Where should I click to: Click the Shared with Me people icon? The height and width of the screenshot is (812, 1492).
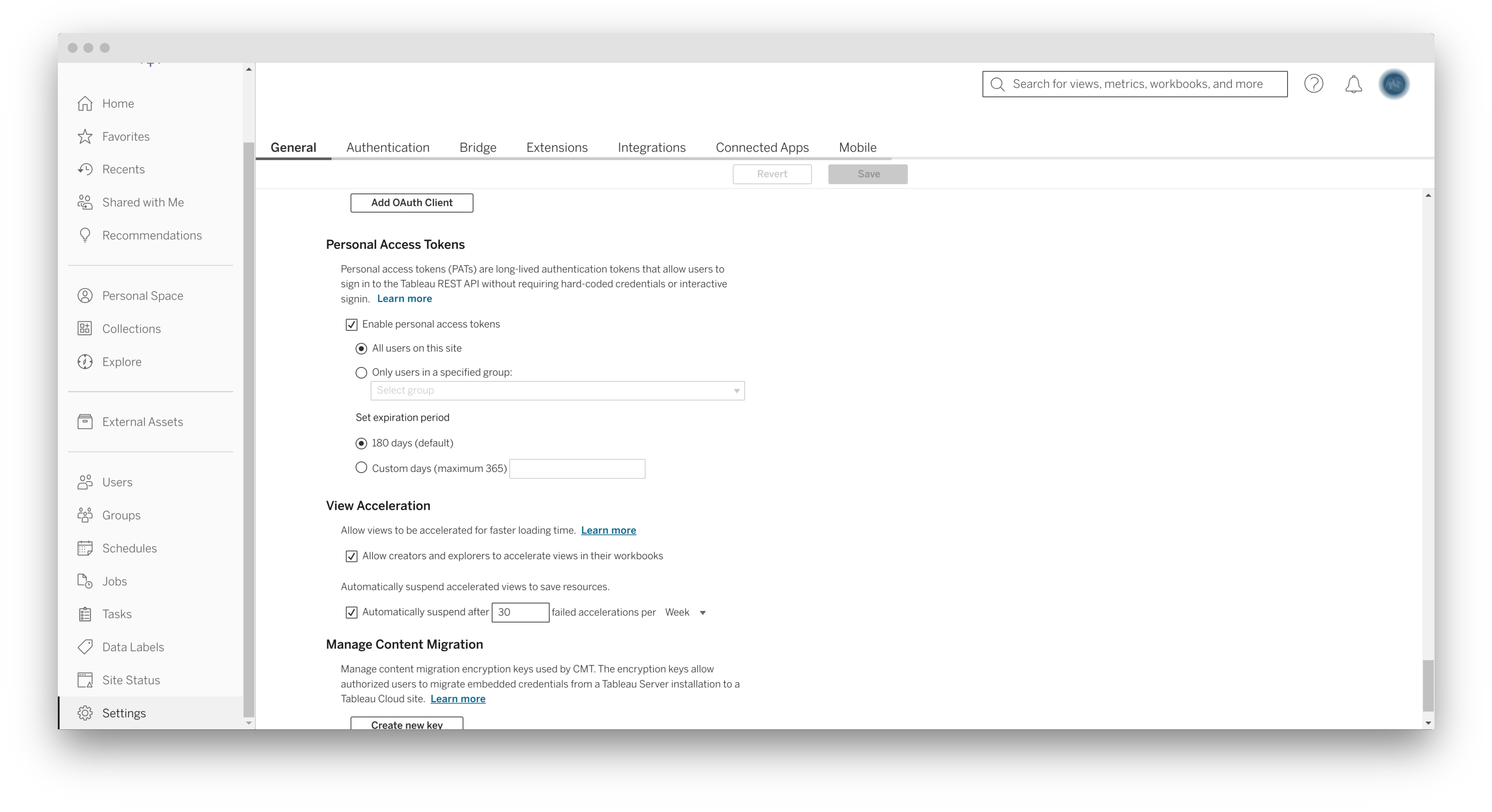pyautogui.click(x=85, y=202)
